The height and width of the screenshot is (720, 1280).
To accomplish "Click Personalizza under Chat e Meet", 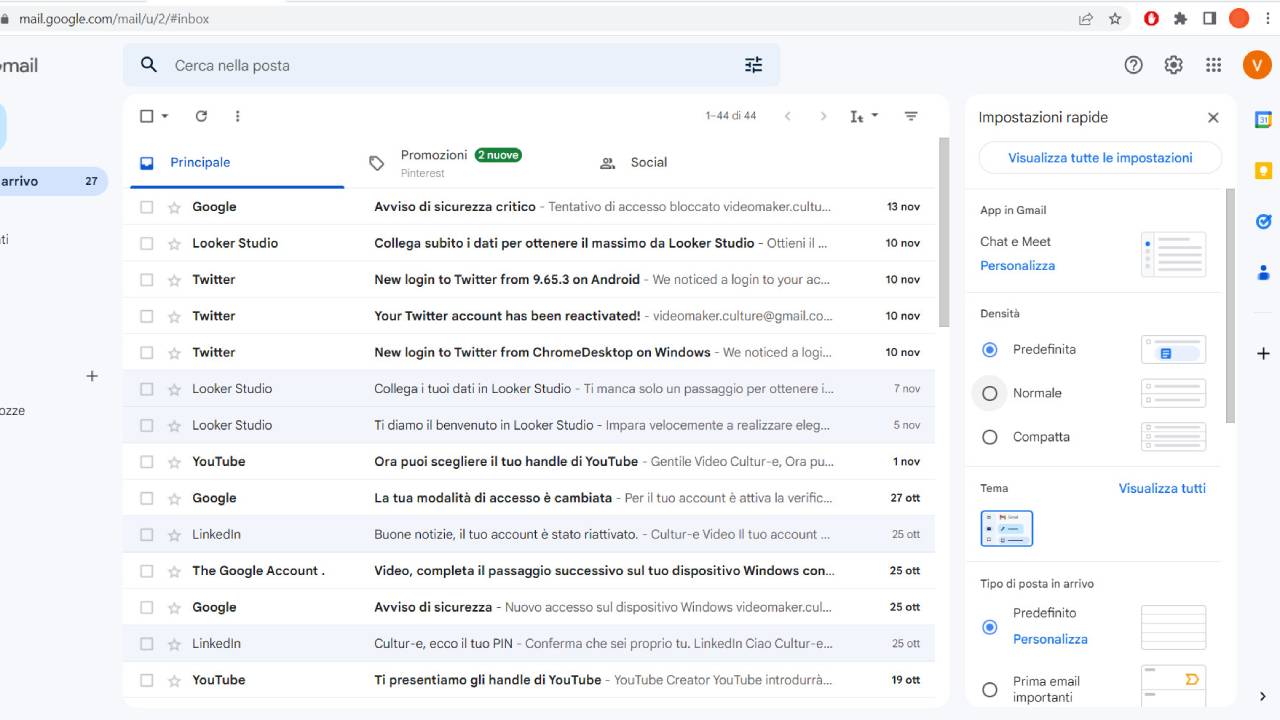I will (1017, 266).
